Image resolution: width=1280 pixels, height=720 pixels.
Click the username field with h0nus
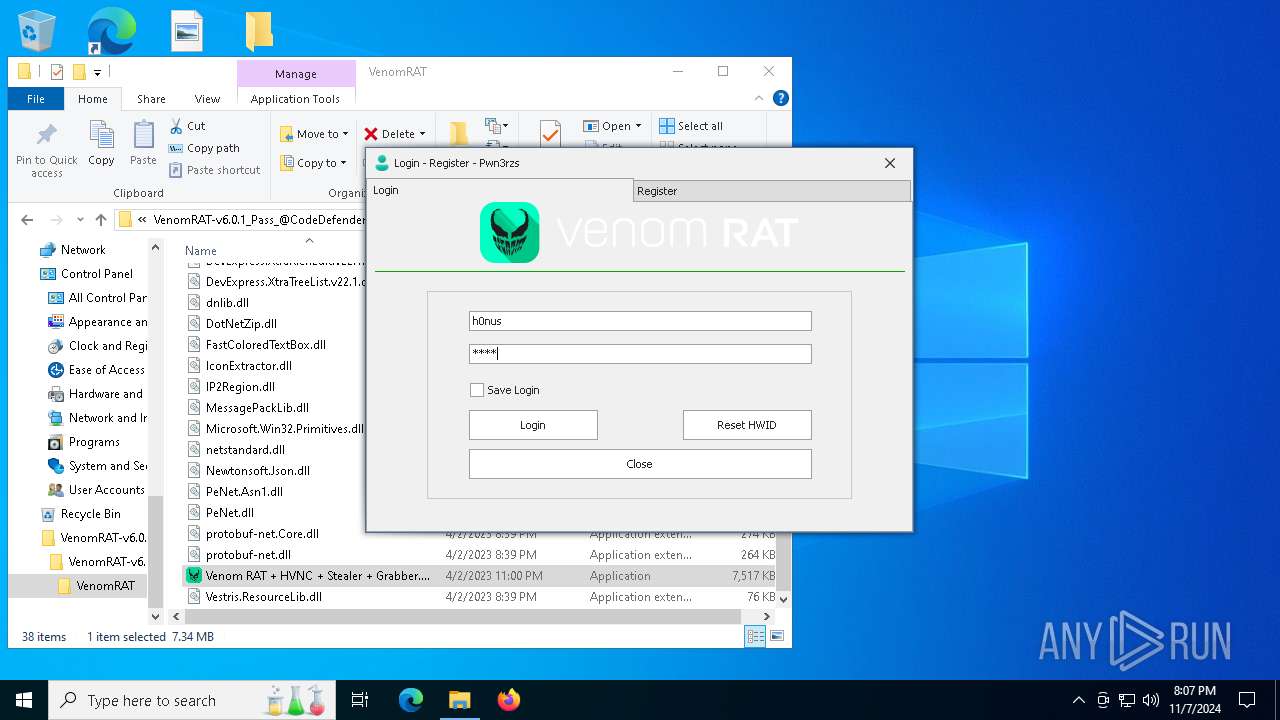tap(640, 321)
